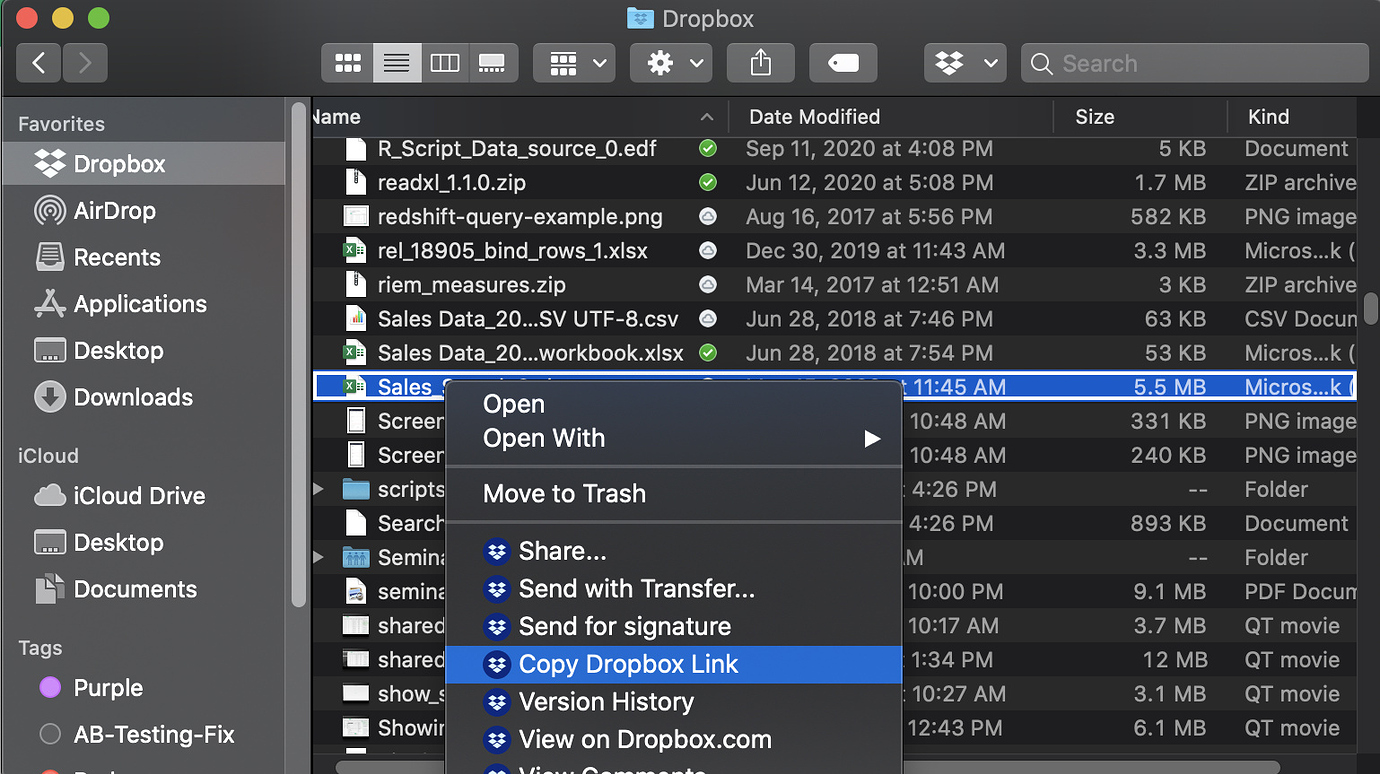Click riem_measures.zip cloud status icon
Viewport: 1380px width, 774px height.
point(708,285)
